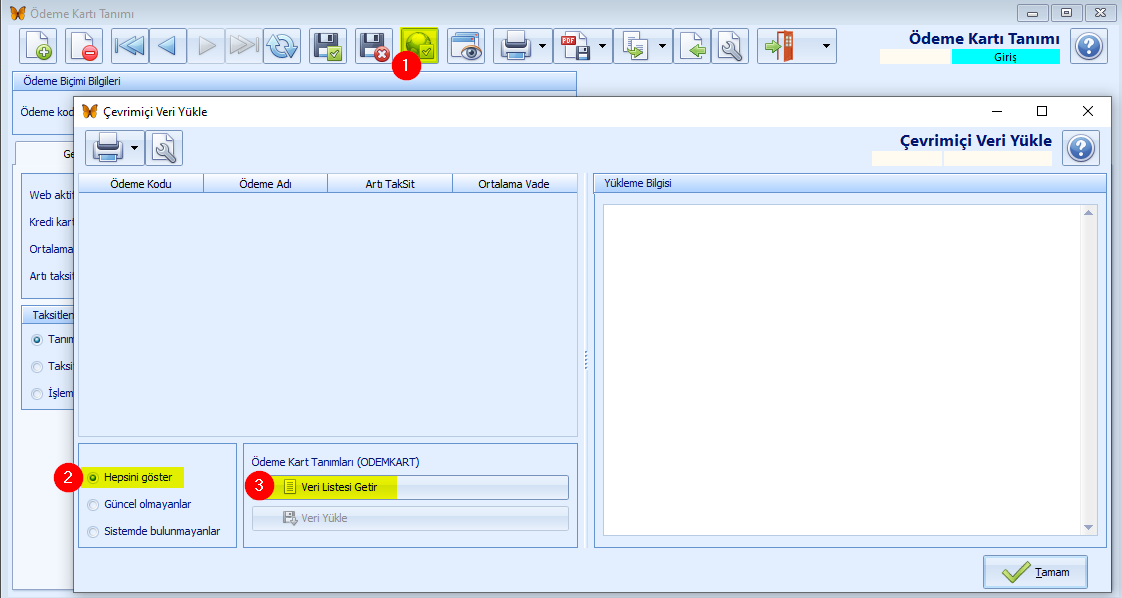Click the Artı TakSit column header
1122x598 pixels.
[390, 184]
